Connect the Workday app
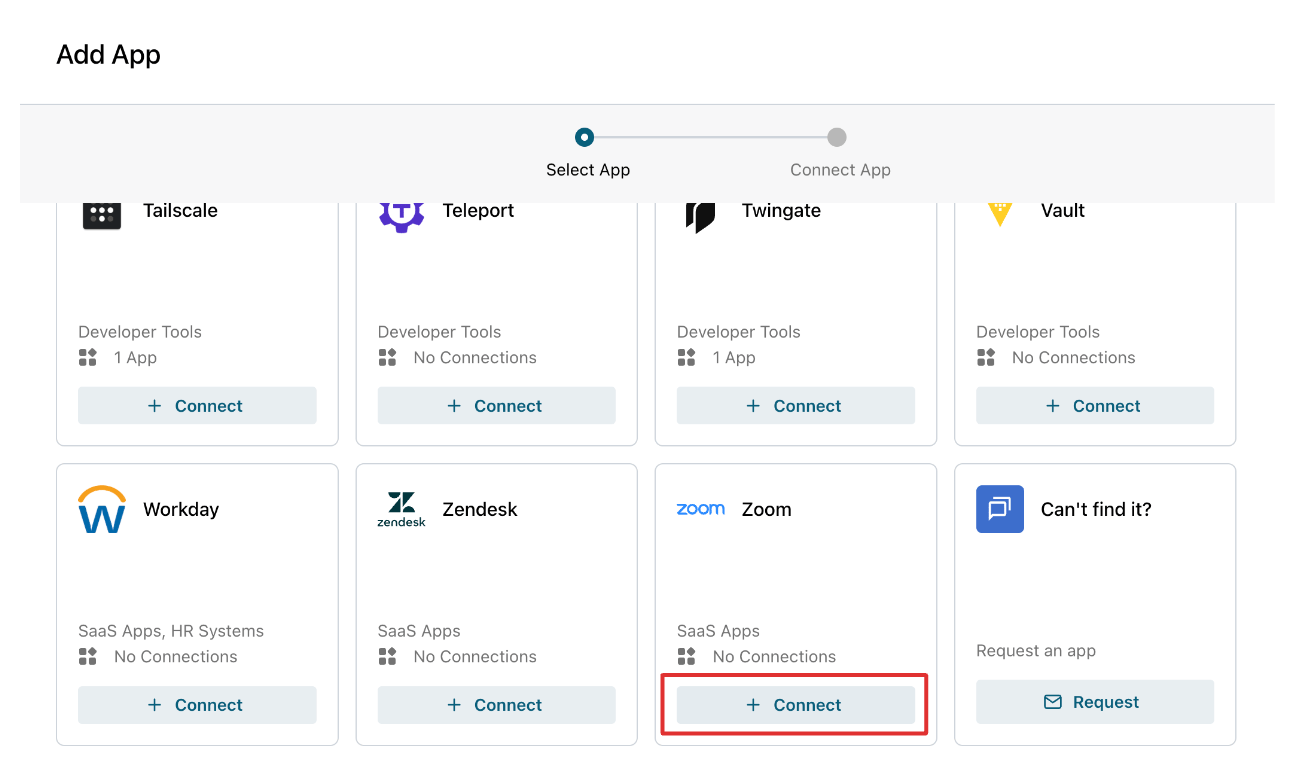1294x784 pixels. (x=197, y=705)
